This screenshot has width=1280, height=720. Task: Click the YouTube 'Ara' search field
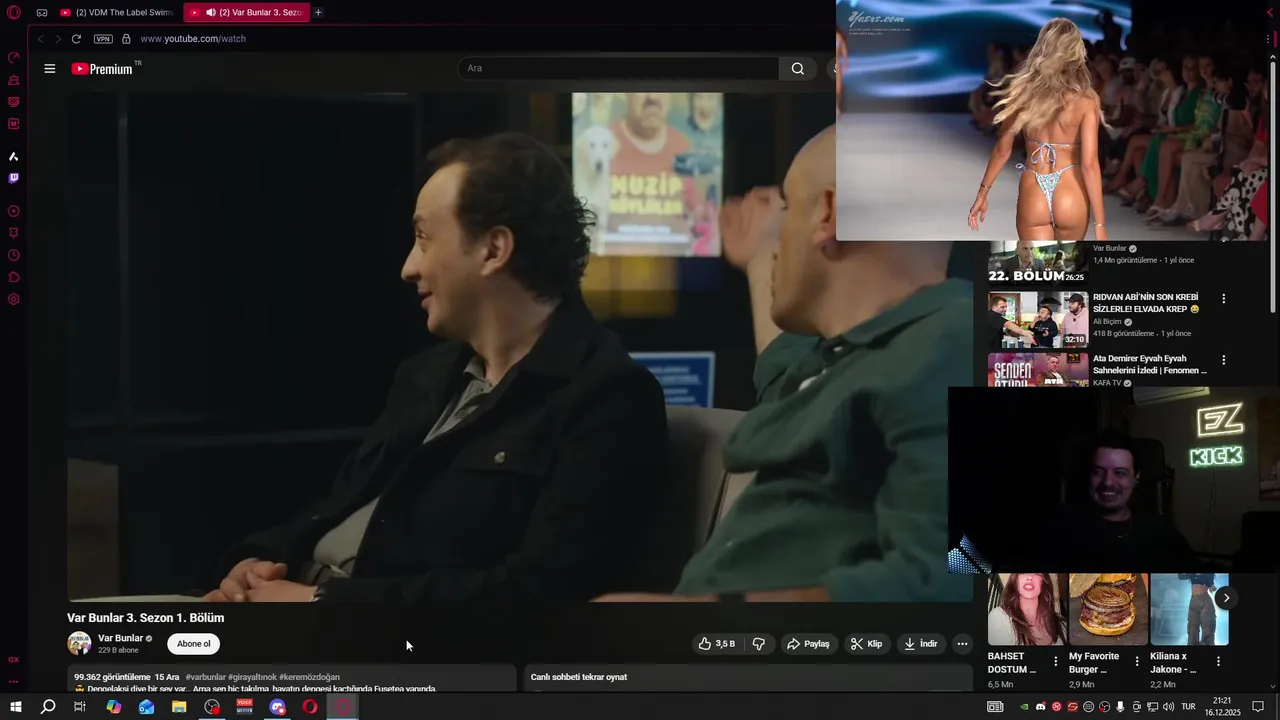coord(618,69)
